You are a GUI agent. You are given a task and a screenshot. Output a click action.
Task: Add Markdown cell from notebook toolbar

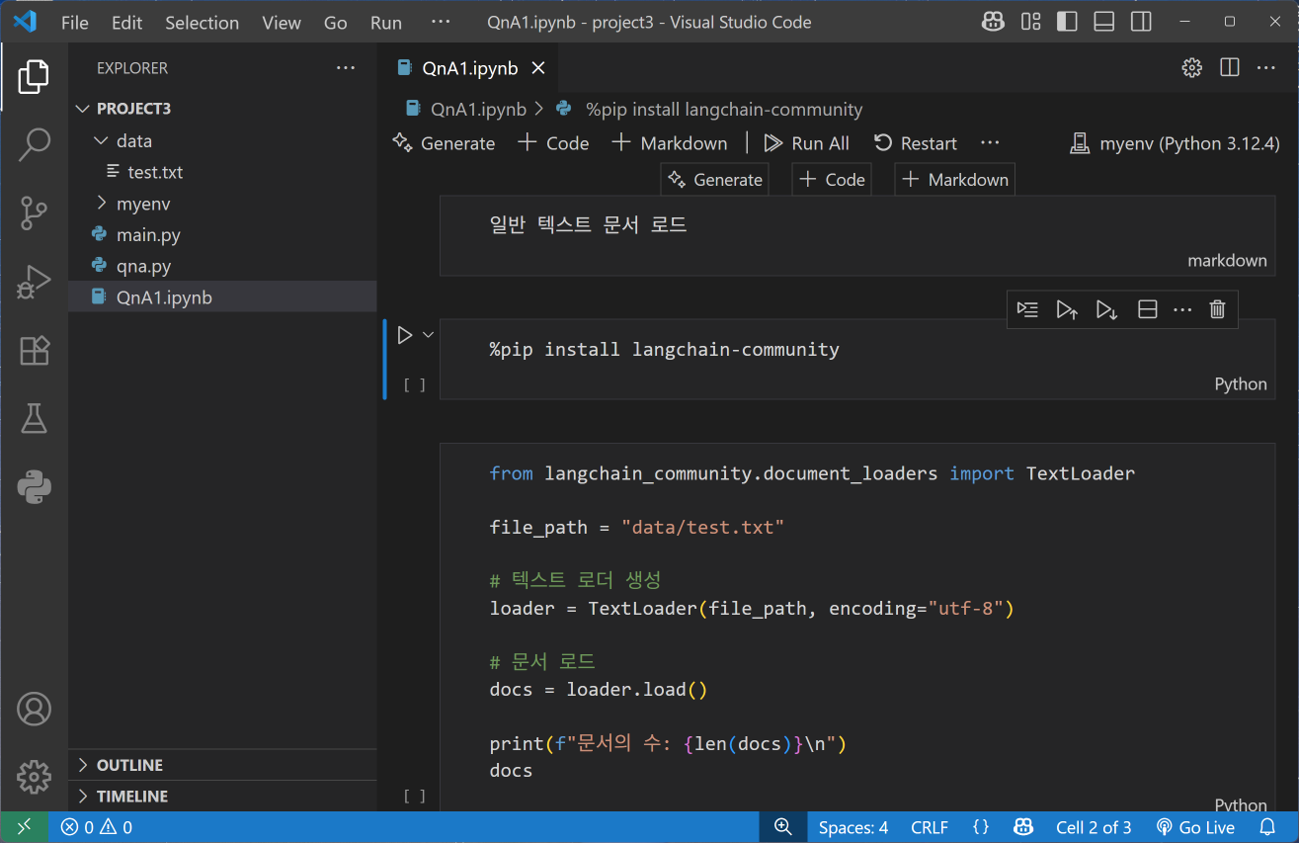pyautogui.click(x=669, y=143)
